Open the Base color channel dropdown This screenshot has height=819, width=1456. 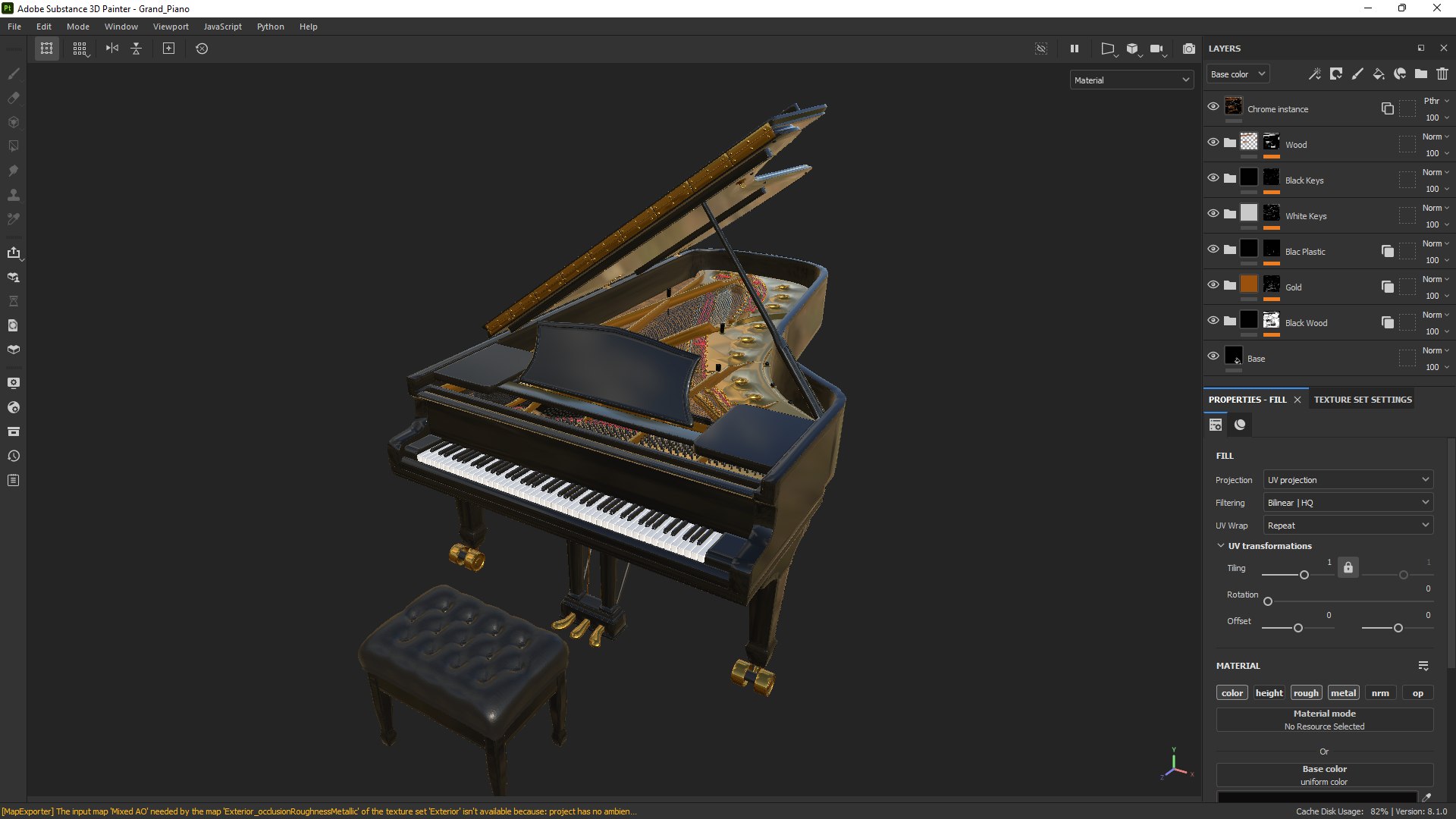[x=1238, y=74]
